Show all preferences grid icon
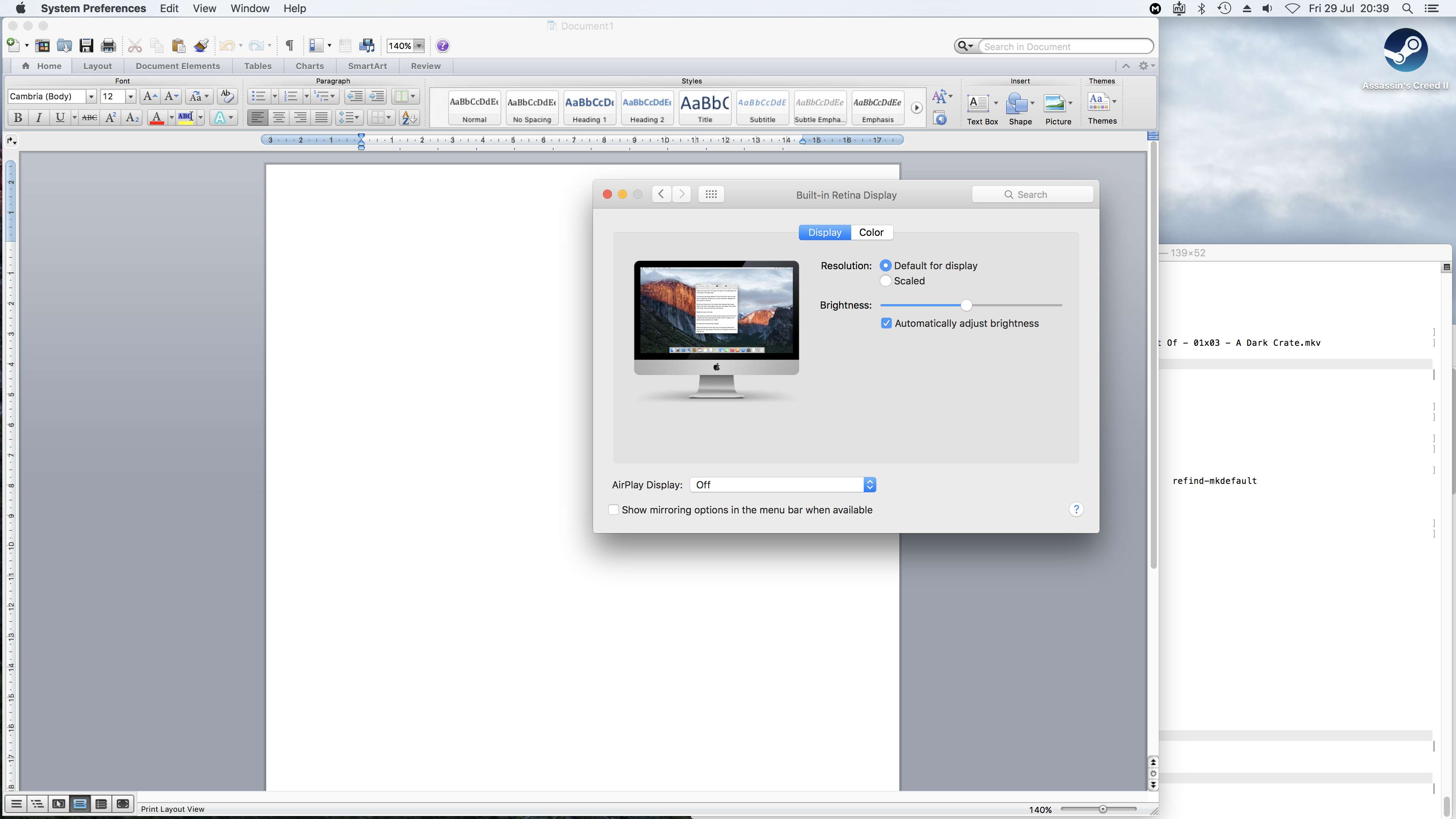Image resolution: width=1456 pixels, height=819 pixels. click(x=711, y=195)
